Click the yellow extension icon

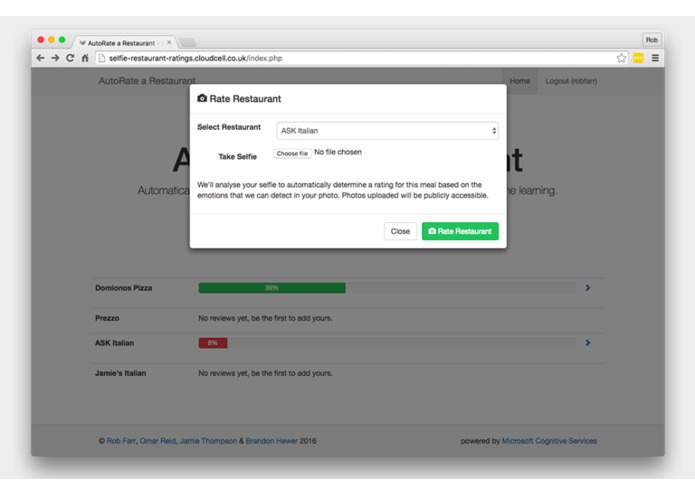tap(638, 58)
